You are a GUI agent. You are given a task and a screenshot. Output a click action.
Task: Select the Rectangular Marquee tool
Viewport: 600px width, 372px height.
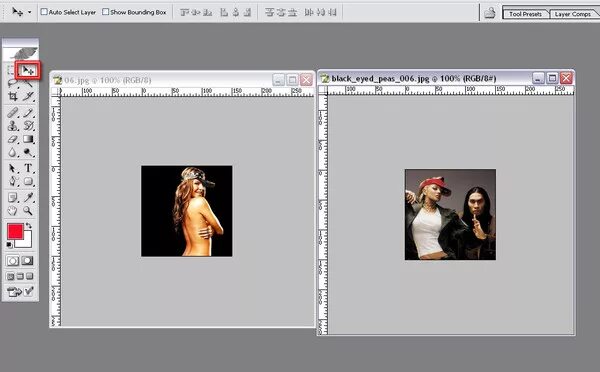pyautogui.click(x=11, y=70)
